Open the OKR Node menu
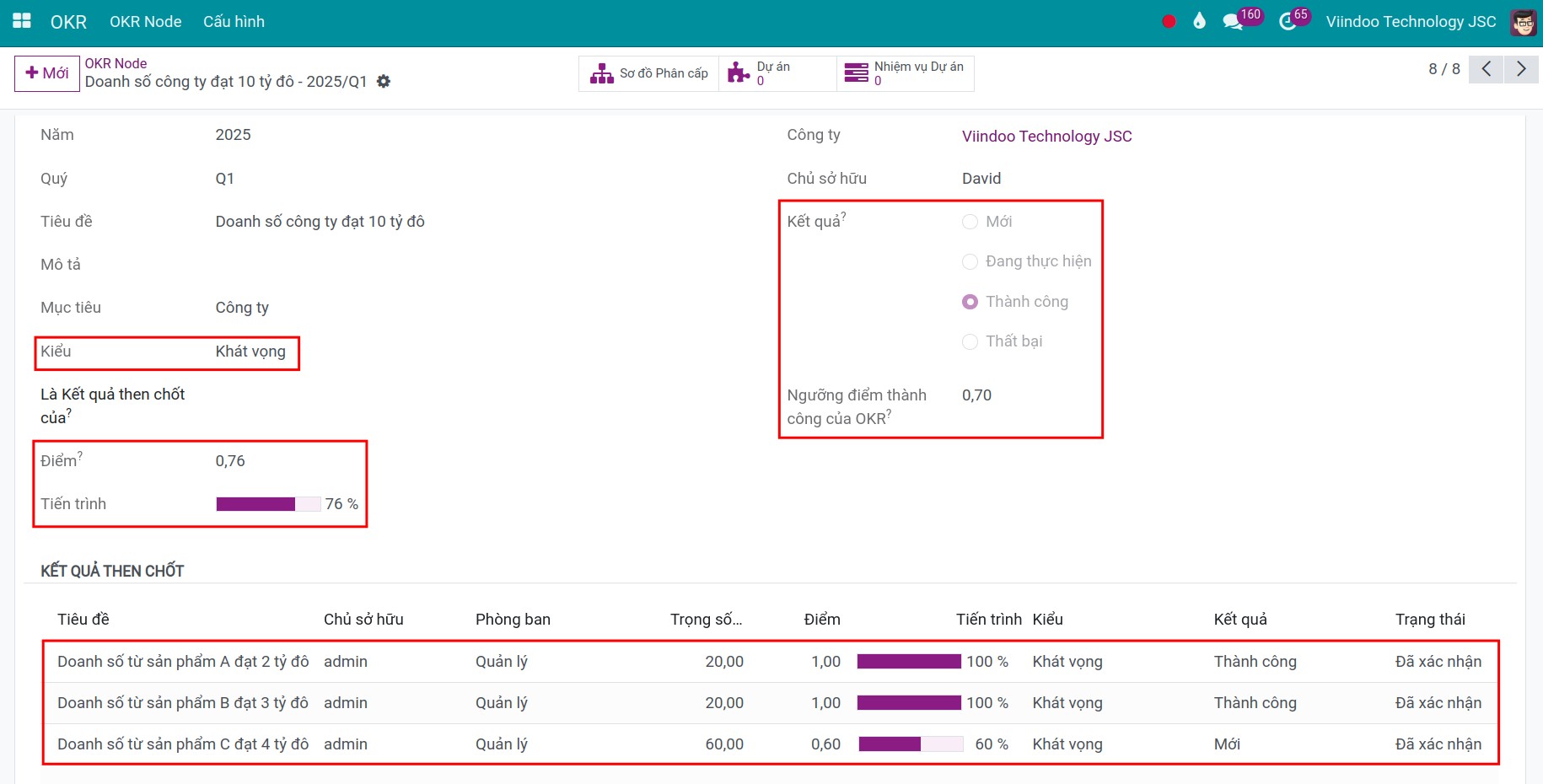The height and width of the screenshot is (784, 1543). [145, 22]
